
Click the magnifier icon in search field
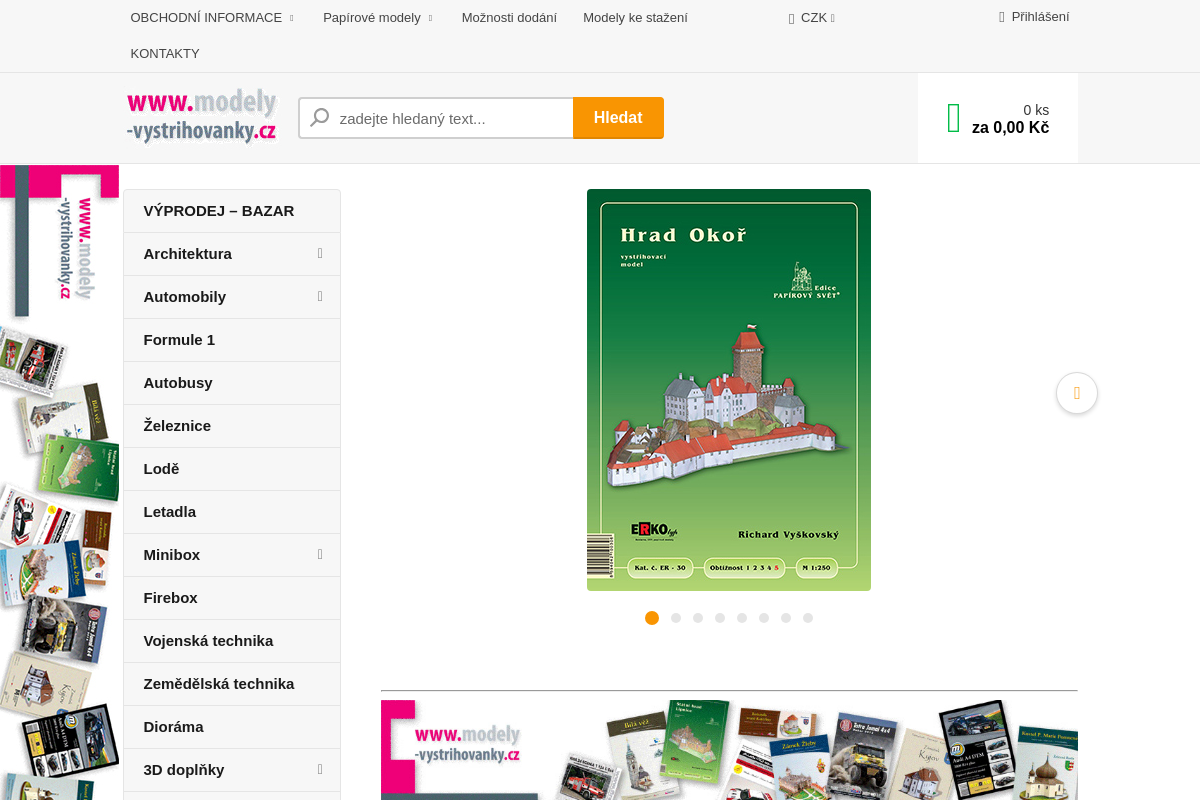pos(320,118)
